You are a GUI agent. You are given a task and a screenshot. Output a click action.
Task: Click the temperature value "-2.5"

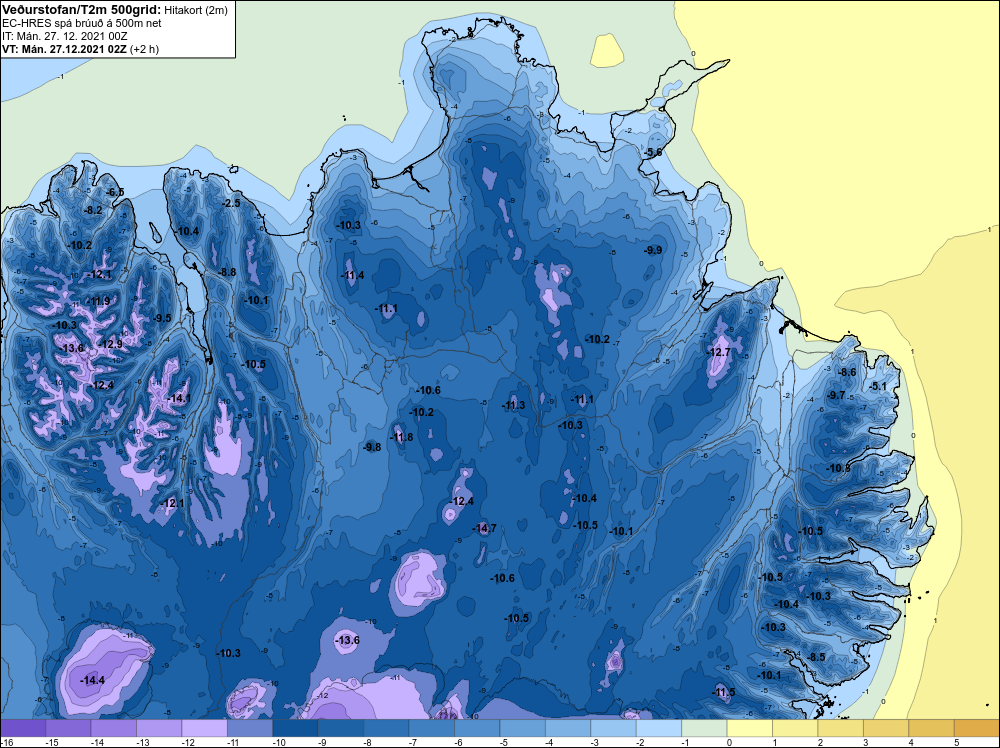231,203
